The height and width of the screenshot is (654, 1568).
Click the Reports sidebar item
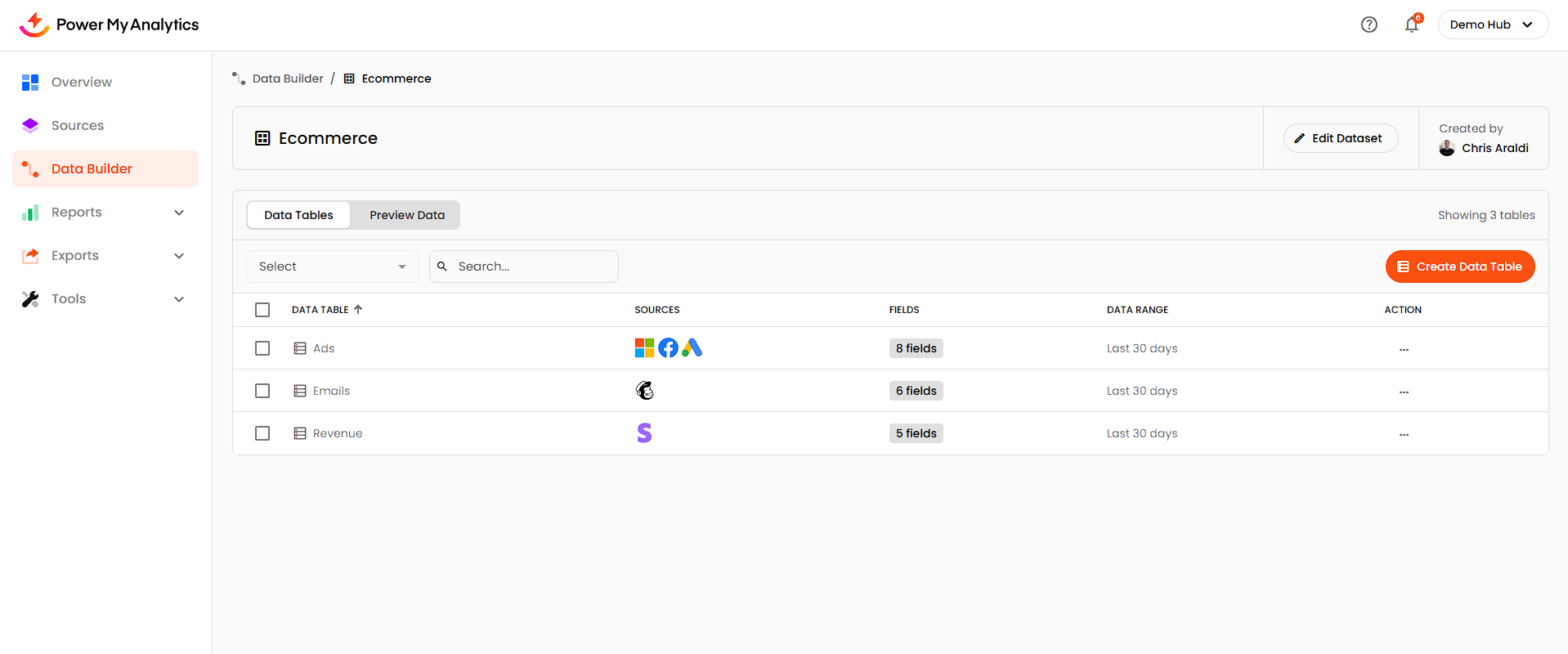105,212
